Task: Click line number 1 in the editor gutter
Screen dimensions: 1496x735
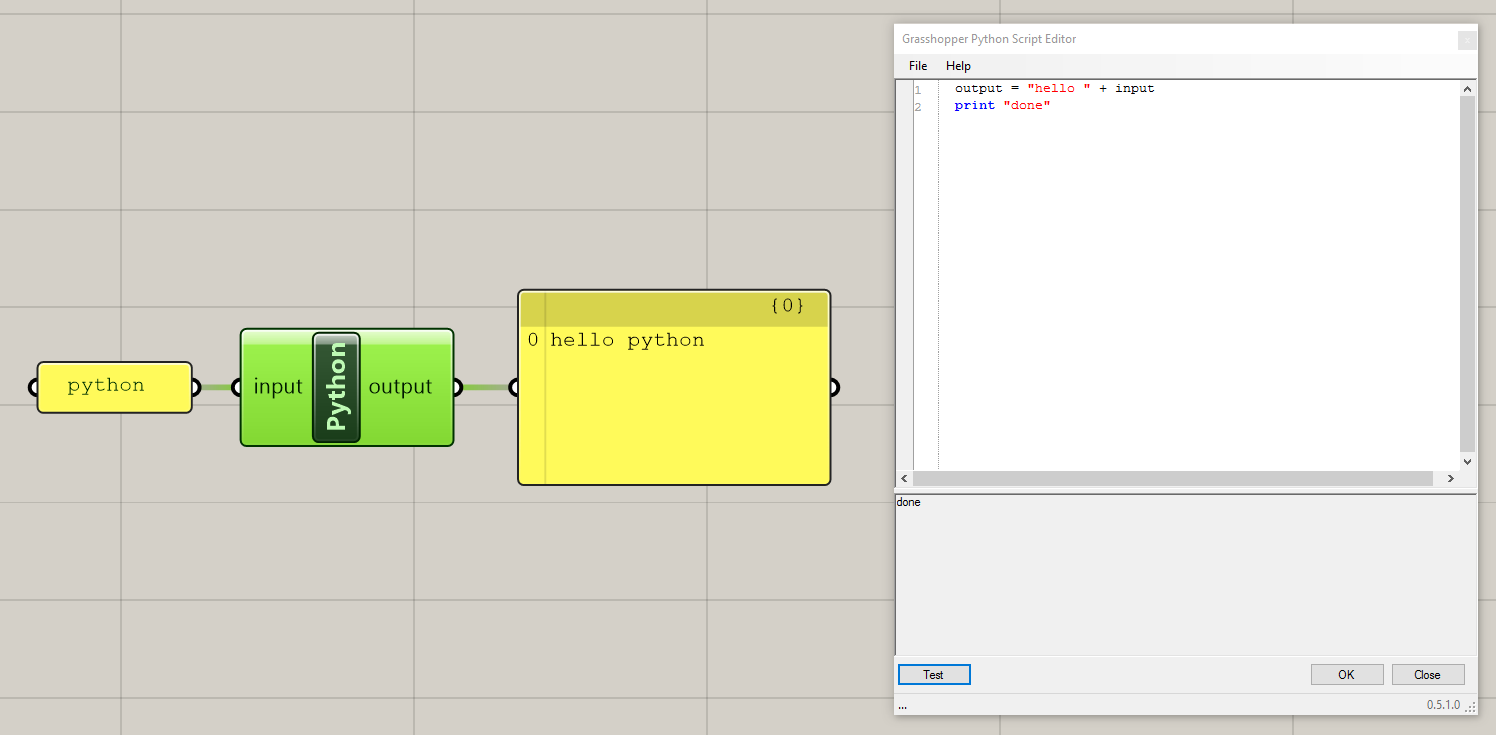Action: click(x=918, y=89)
